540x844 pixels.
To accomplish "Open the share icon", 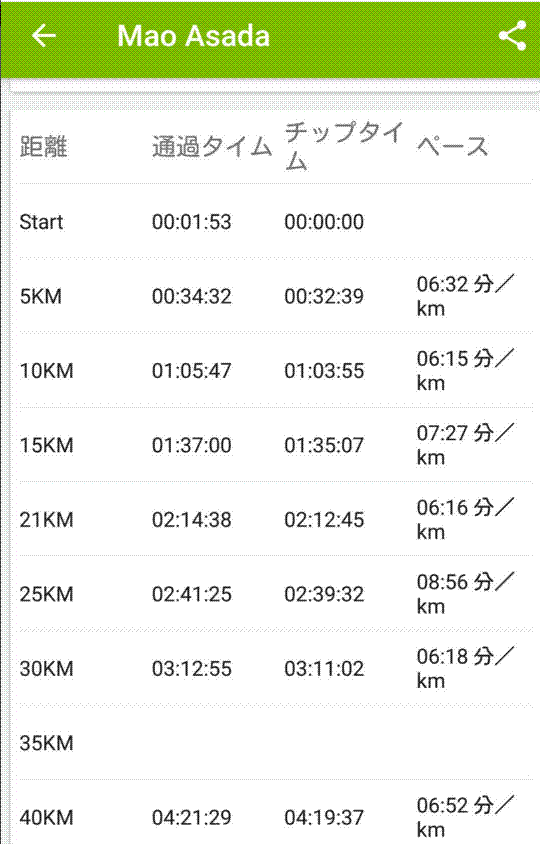I will pyautogui.click(x=513, y=36).
